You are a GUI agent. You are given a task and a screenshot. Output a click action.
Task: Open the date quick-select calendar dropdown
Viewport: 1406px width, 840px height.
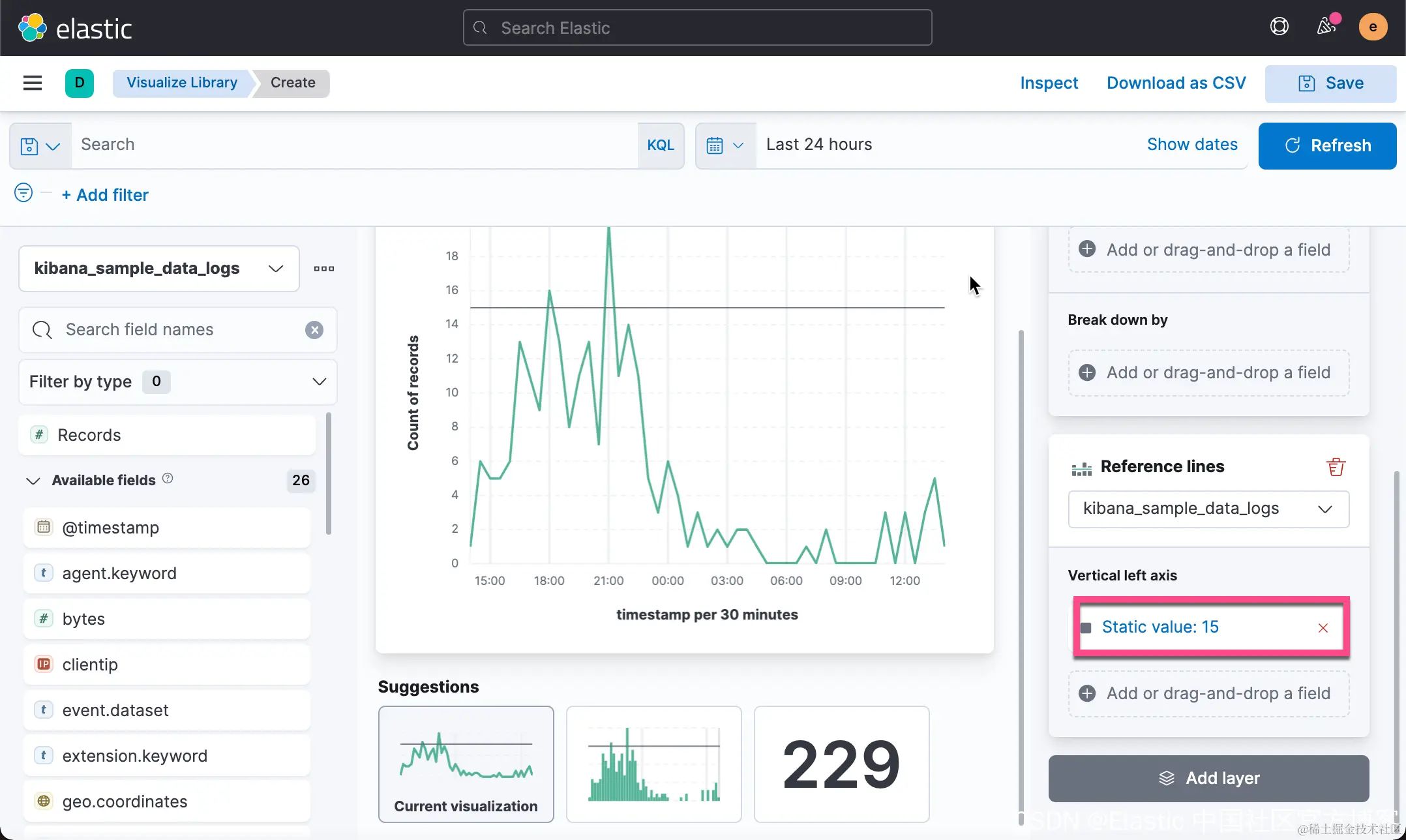[x=725, y=145]
